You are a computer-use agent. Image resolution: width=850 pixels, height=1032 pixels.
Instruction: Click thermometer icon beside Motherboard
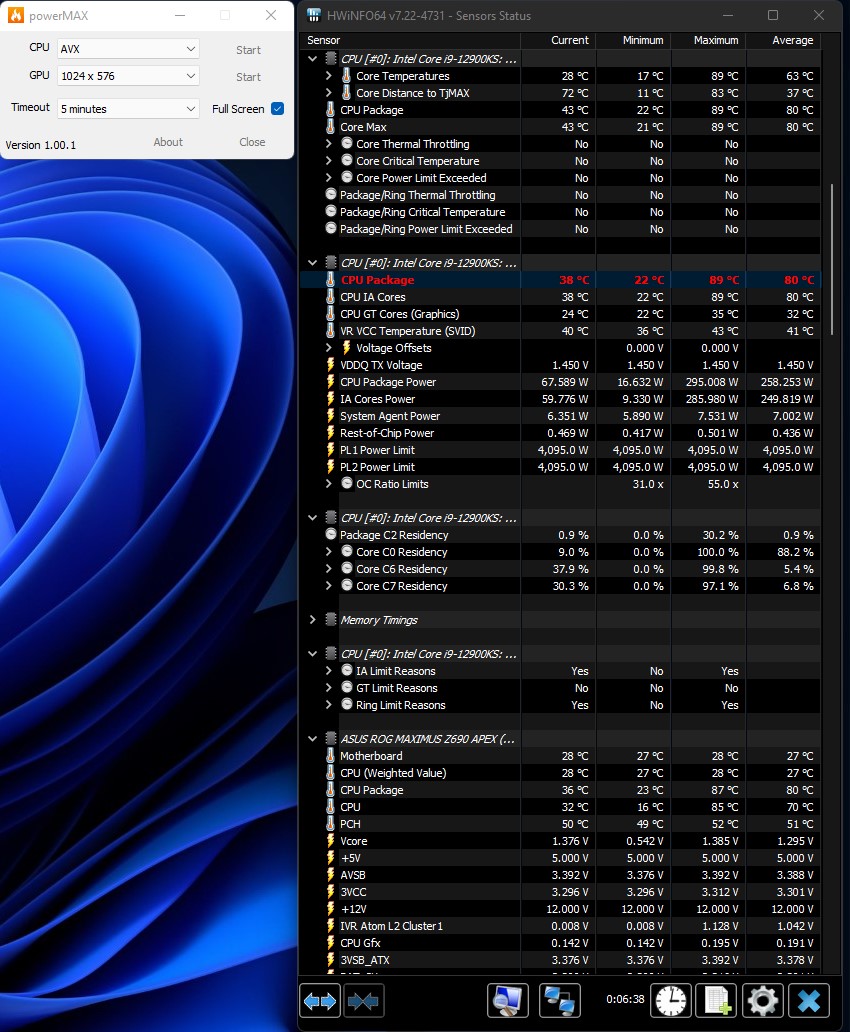(x=331, y=756)
